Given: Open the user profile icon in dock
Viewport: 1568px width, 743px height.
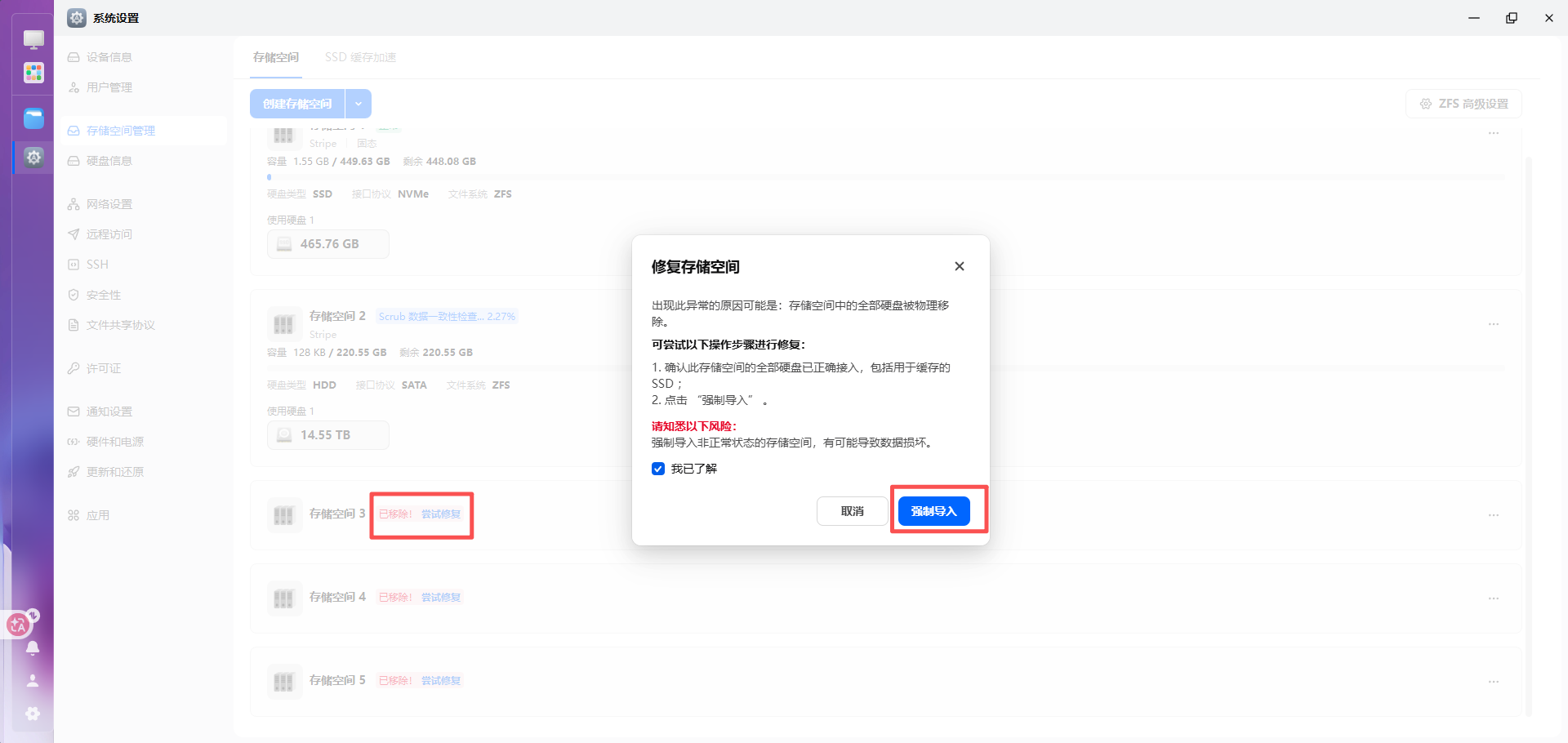Looking at the screenshot, I should 33,680.
